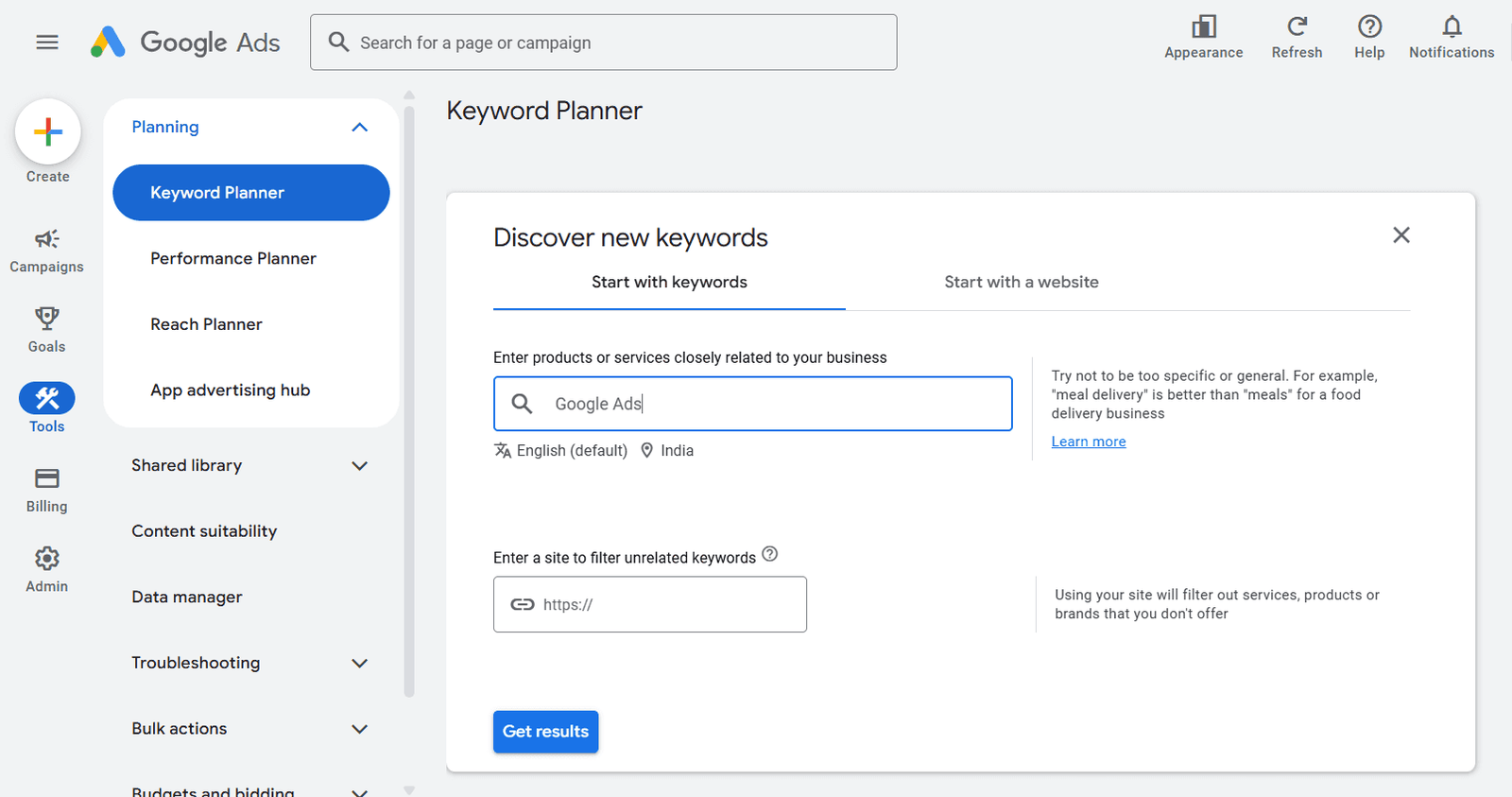This screenshot has height=797, width=1512.
Task: Close the Discover new keywords panel
Action: click(x=1400, y=235)
